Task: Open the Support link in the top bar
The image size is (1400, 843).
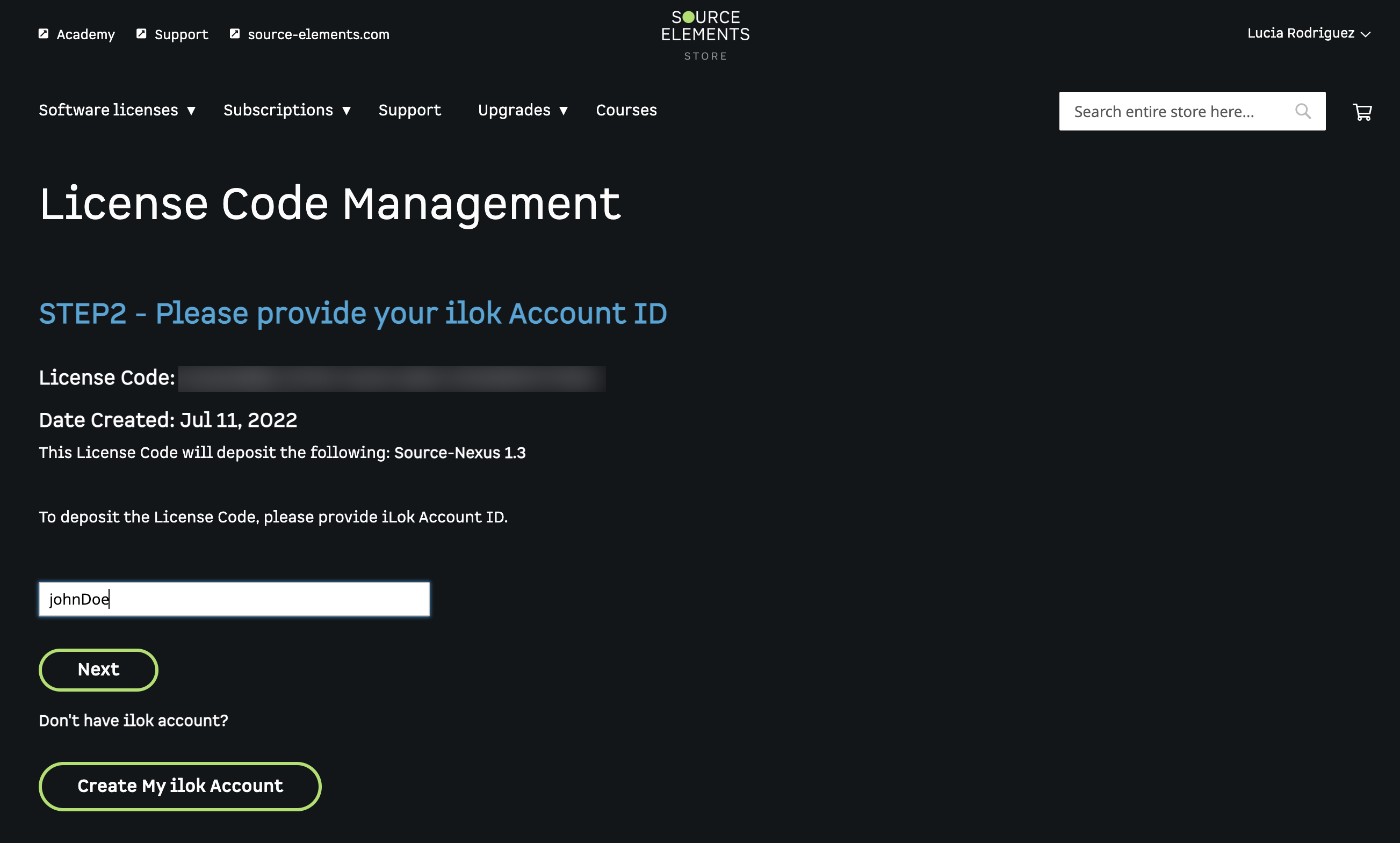Action: tap(181, 34)
